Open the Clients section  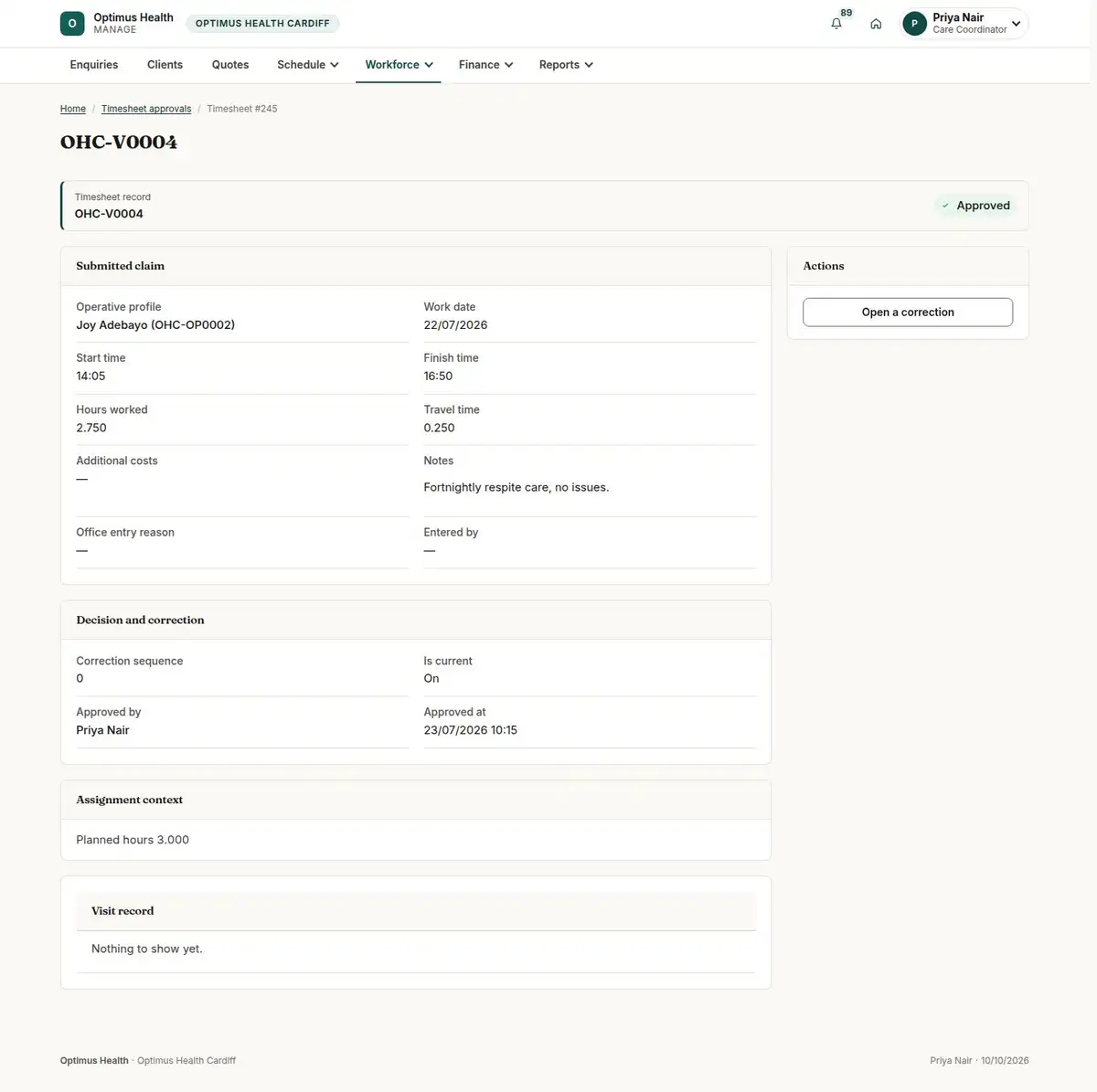(x=165, y=65)
